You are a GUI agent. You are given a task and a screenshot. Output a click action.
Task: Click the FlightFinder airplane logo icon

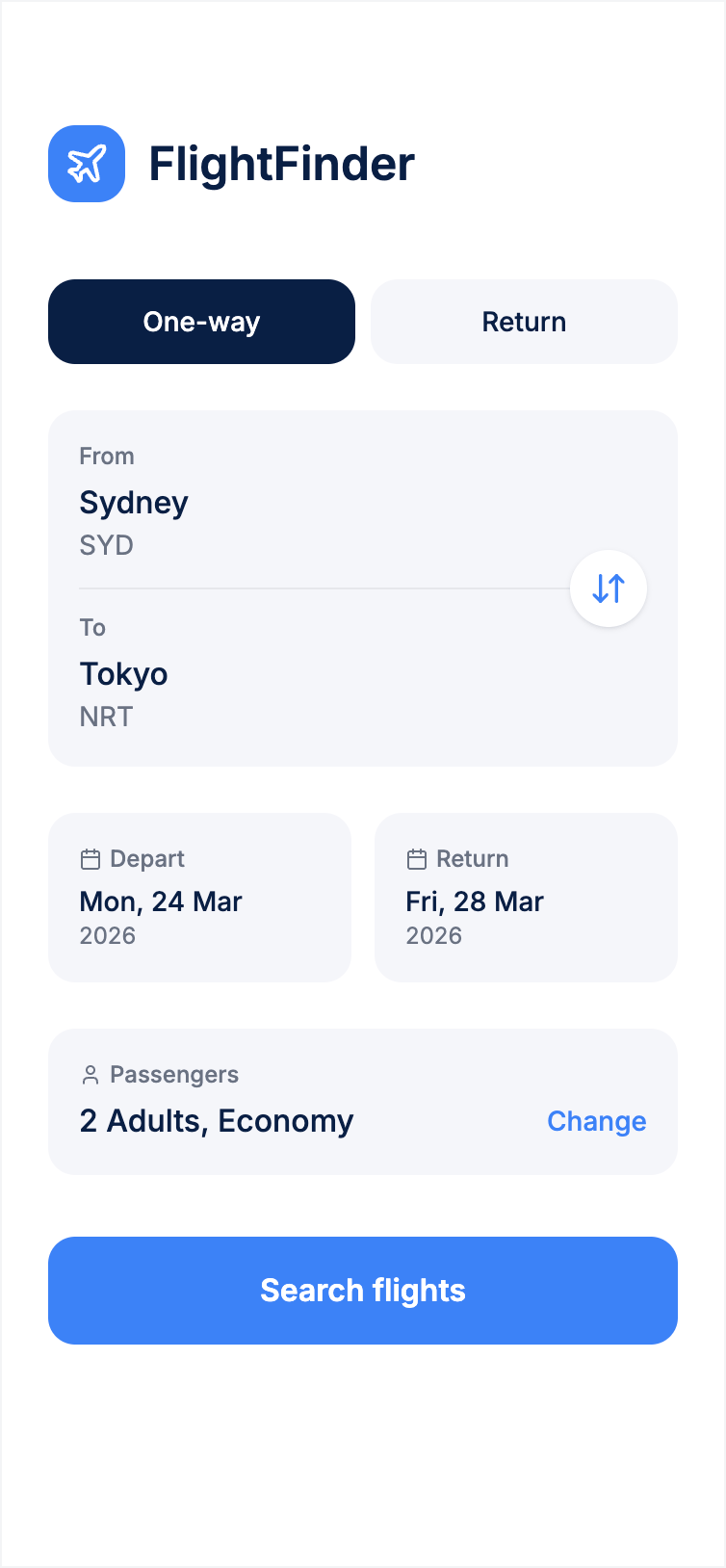[87, 164]
